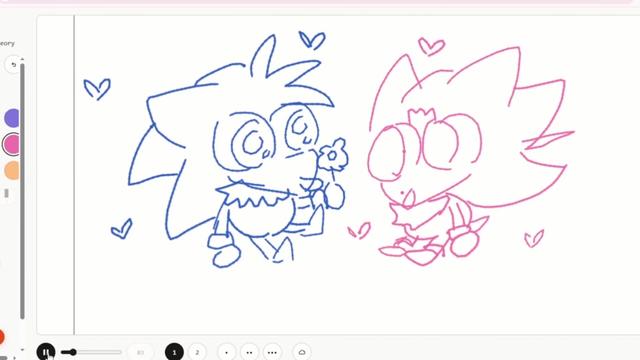Switch to page 1 button
Image resolution: width=640 pixels, height=360 pixels.
coord(174,352)
